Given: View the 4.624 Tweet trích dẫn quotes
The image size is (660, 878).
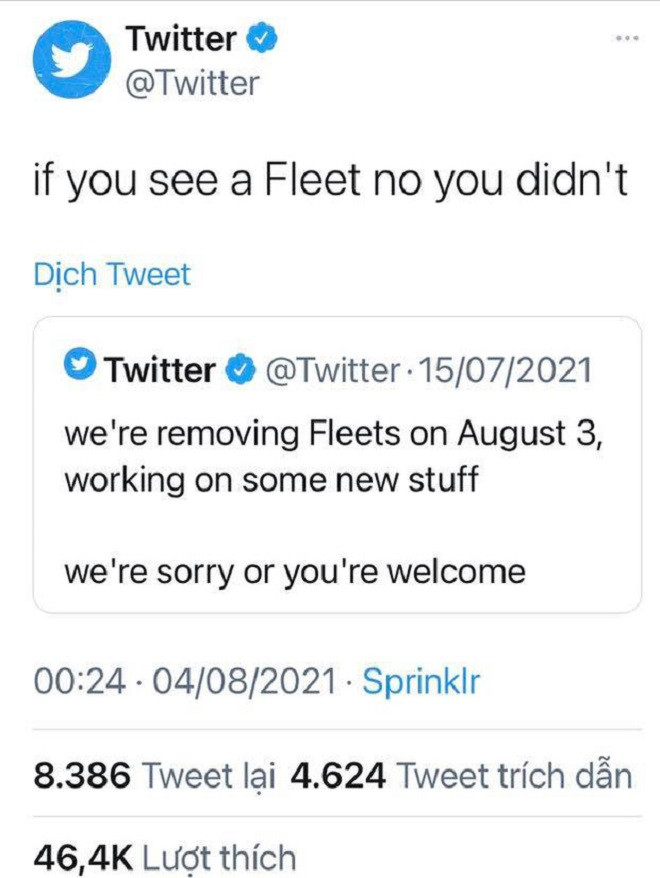Looking at the screenshot, I should [x=462, y=776].
